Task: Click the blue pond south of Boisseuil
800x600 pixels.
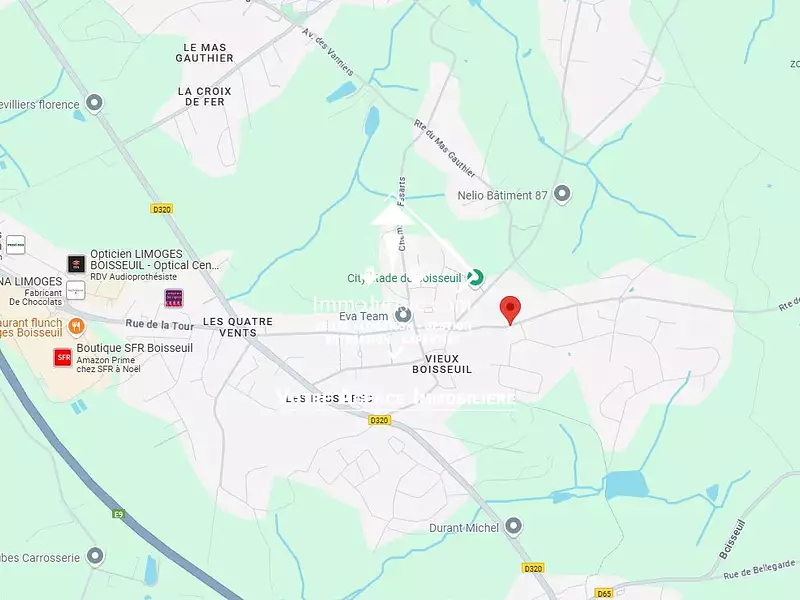Action: click(626, 485)
